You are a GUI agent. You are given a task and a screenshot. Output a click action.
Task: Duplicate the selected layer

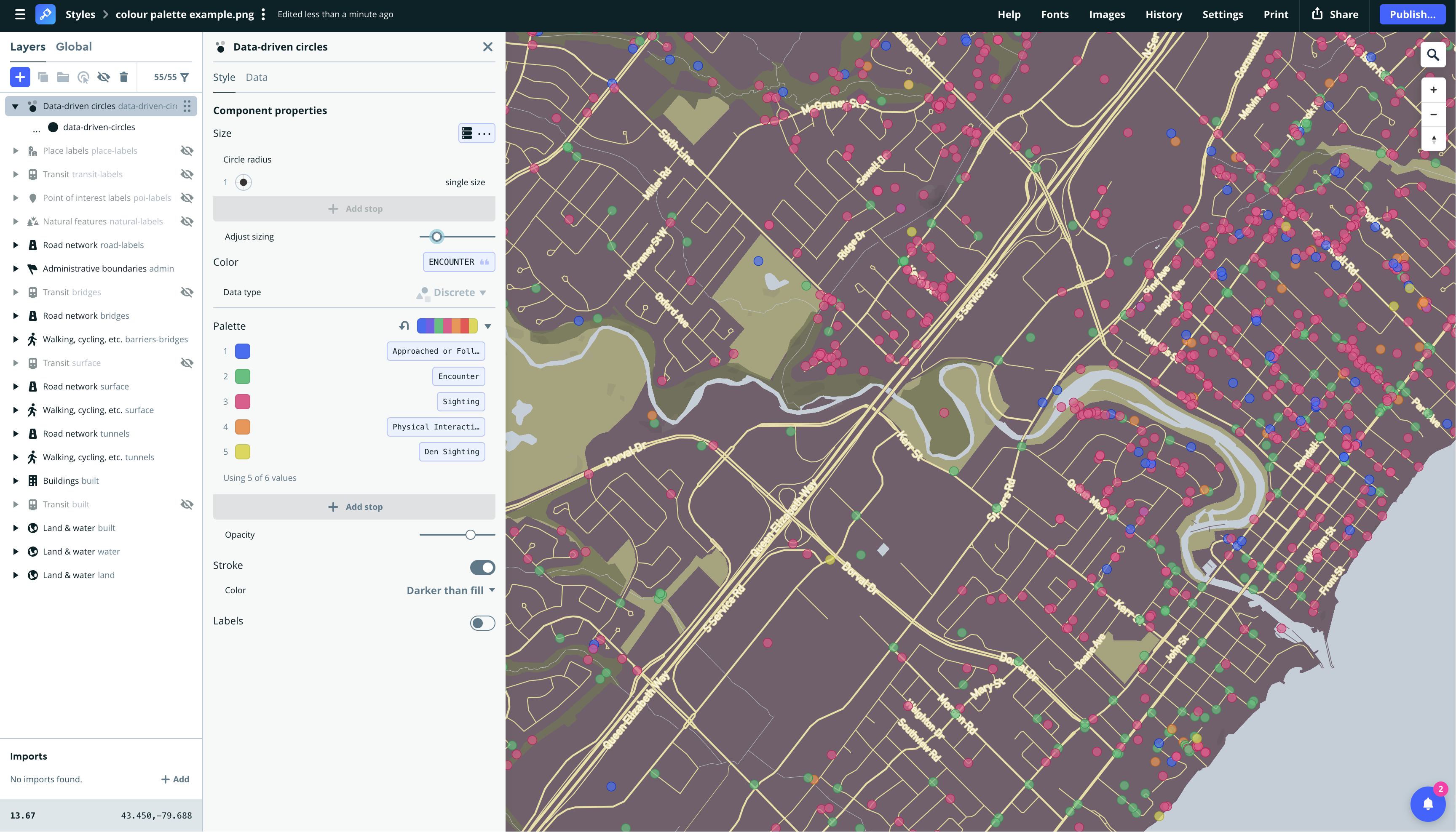click(43, 77)
